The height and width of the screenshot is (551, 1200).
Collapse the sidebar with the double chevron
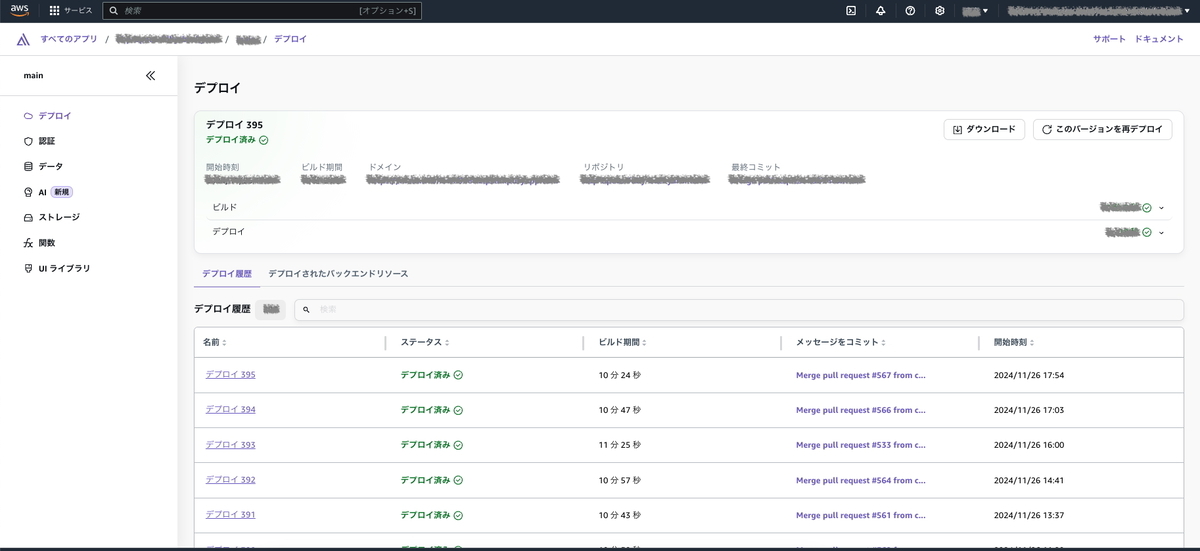(151, 75)
